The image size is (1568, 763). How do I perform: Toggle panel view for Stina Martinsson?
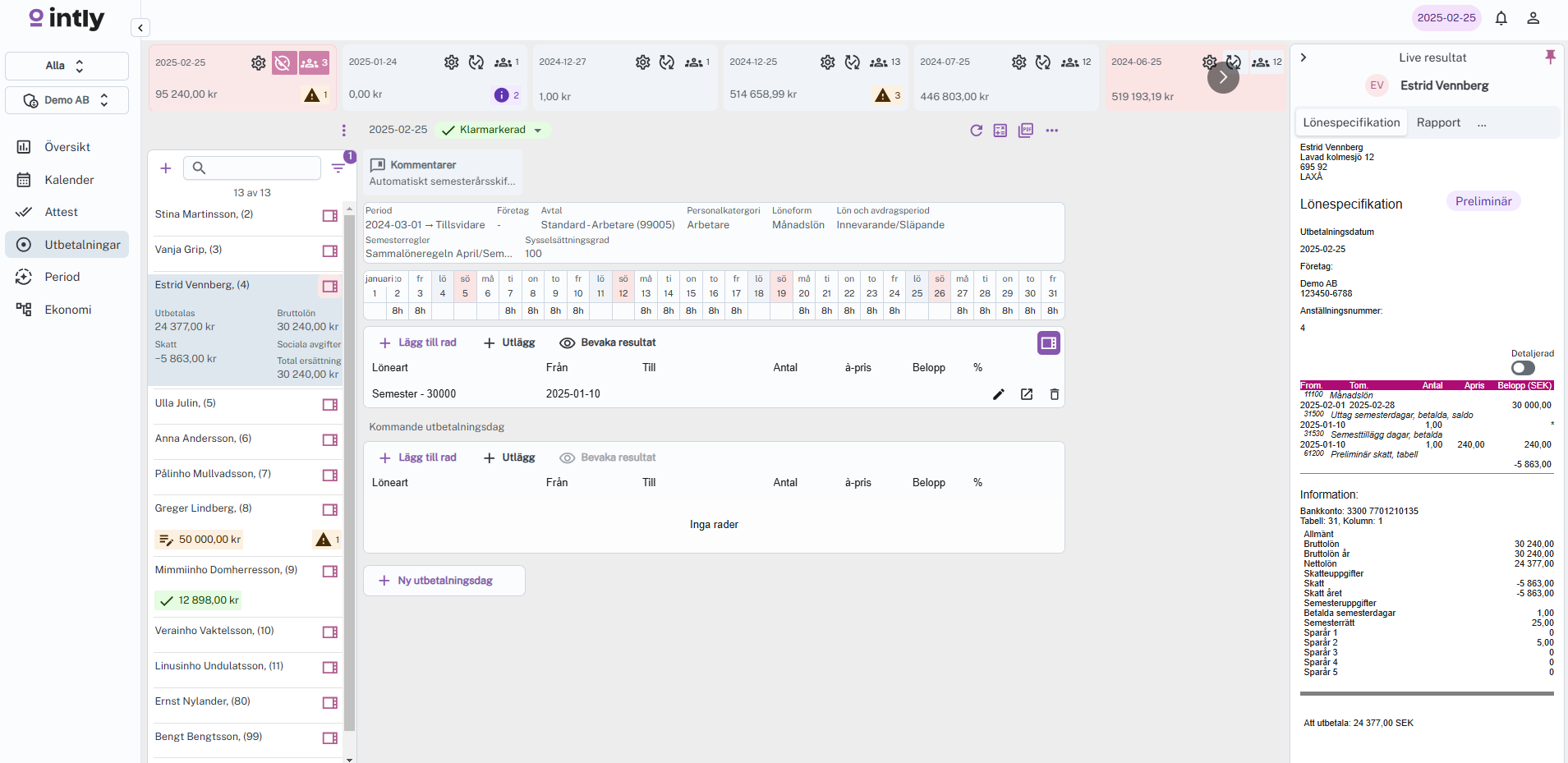point(329,215)
